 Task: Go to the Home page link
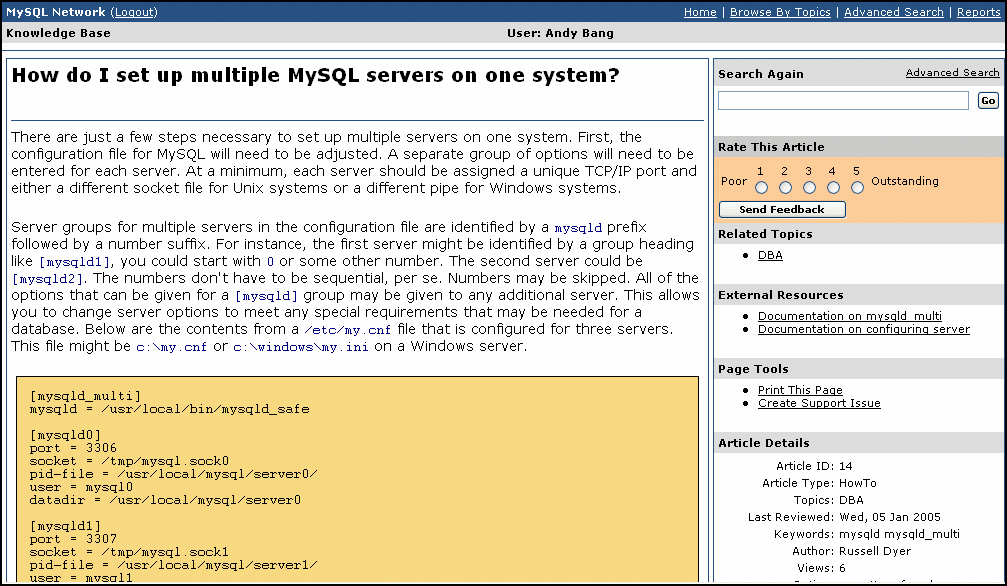(700, 12)
